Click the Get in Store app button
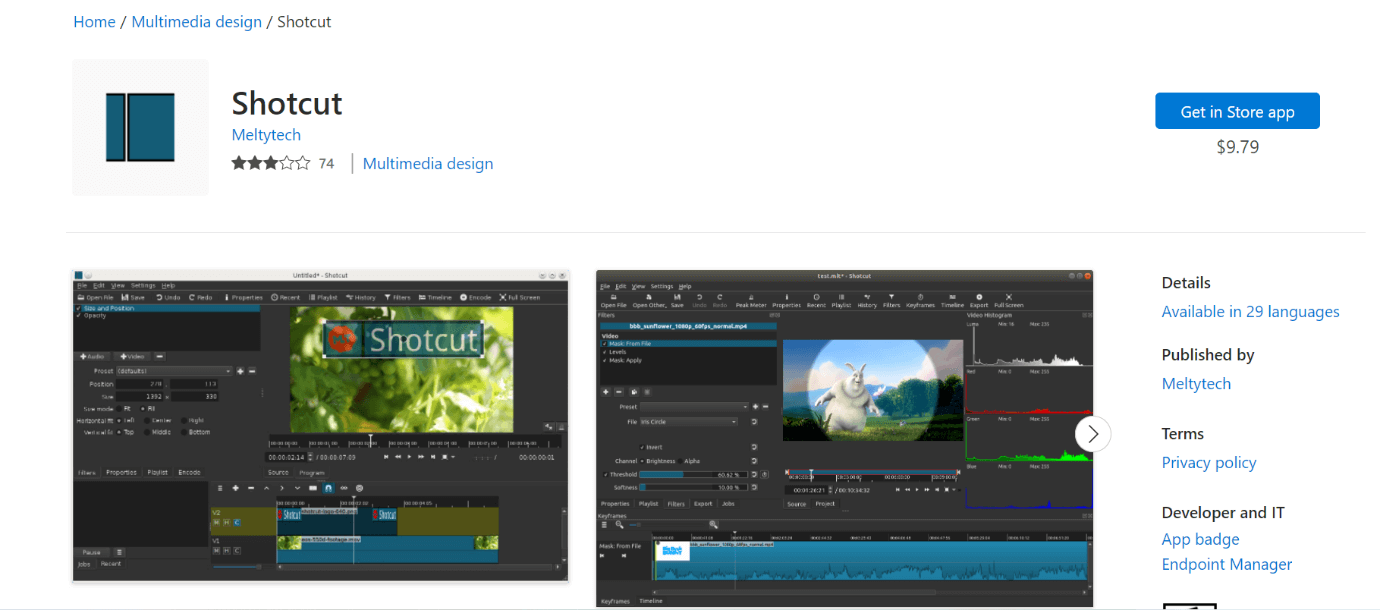1380x610 pixels. pos(1237,111)
